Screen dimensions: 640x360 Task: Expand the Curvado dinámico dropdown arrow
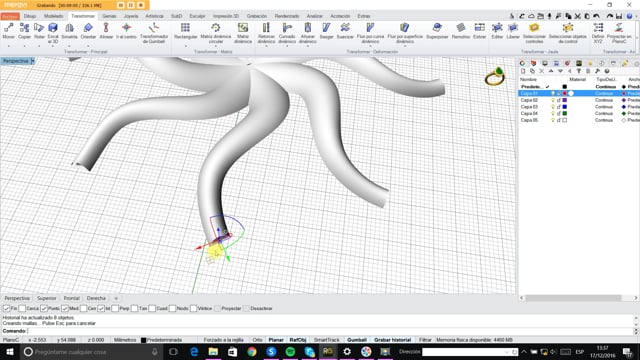coord(287,46)
